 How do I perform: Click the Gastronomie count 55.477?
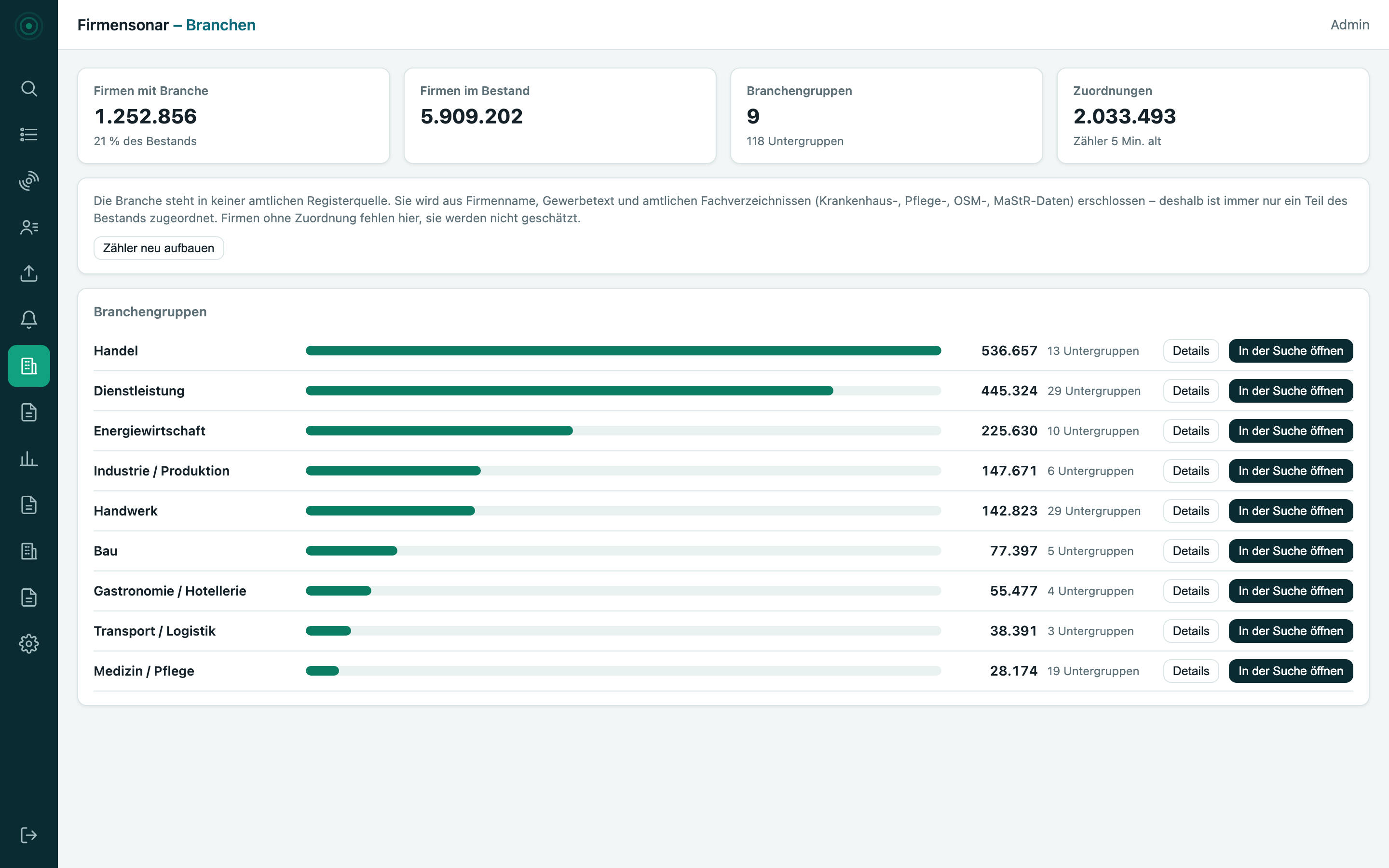coord(1013,591)
